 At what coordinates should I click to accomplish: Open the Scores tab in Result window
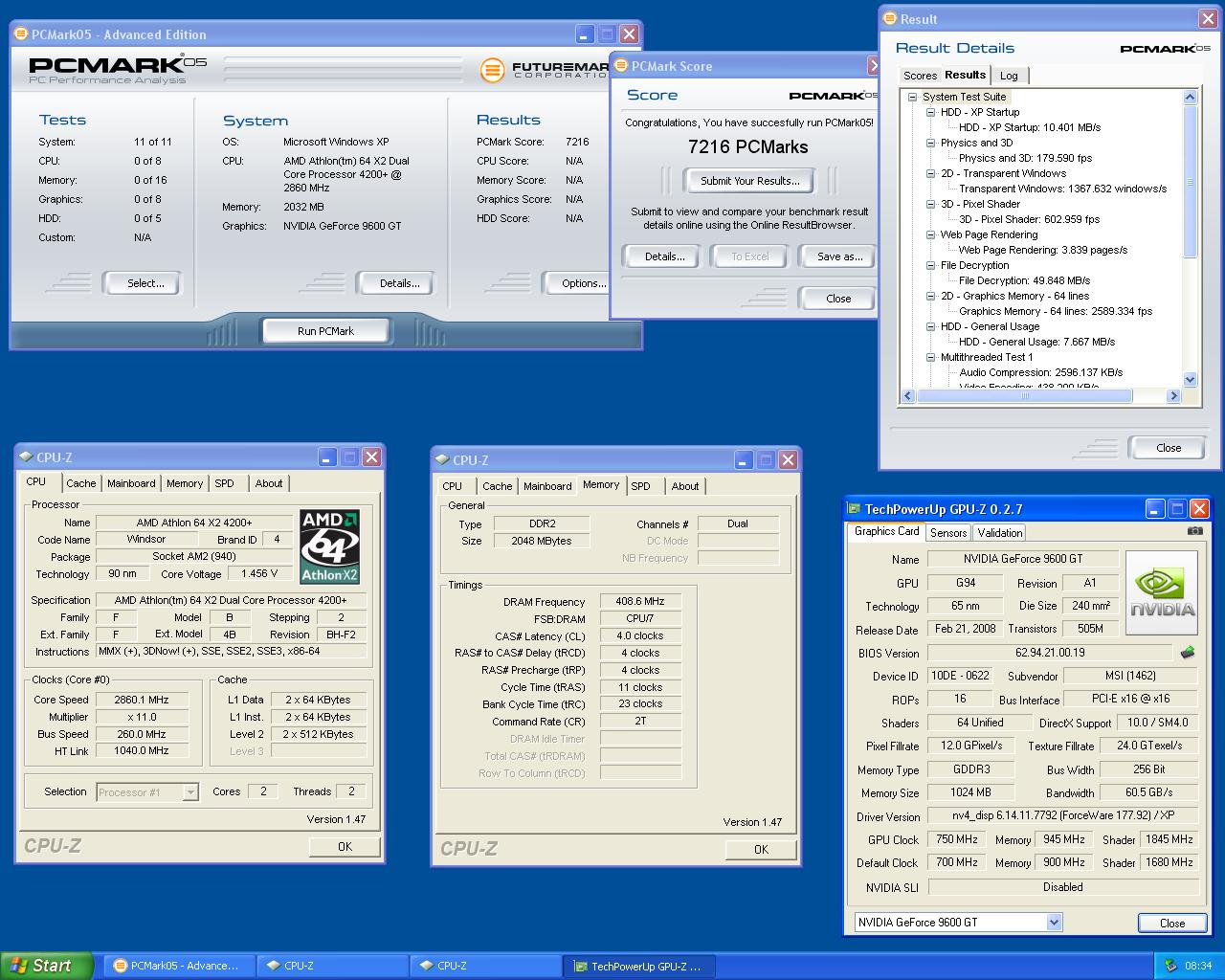pyautogui.click(x=920, y=76)
